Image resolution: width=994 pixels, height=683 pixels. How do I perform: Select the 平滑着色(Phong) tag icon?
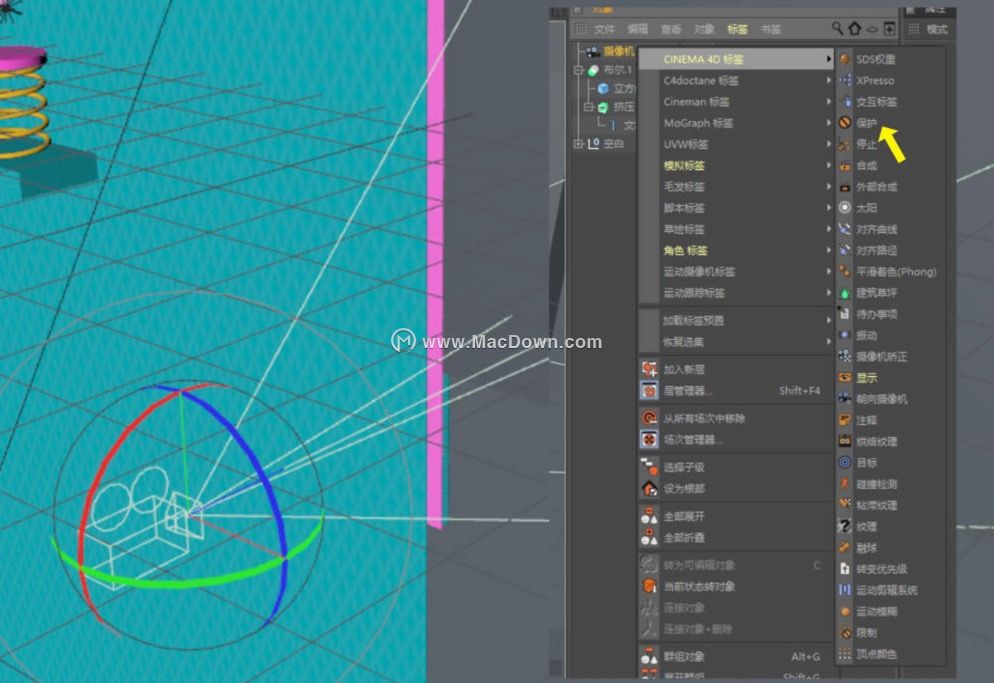844,271
